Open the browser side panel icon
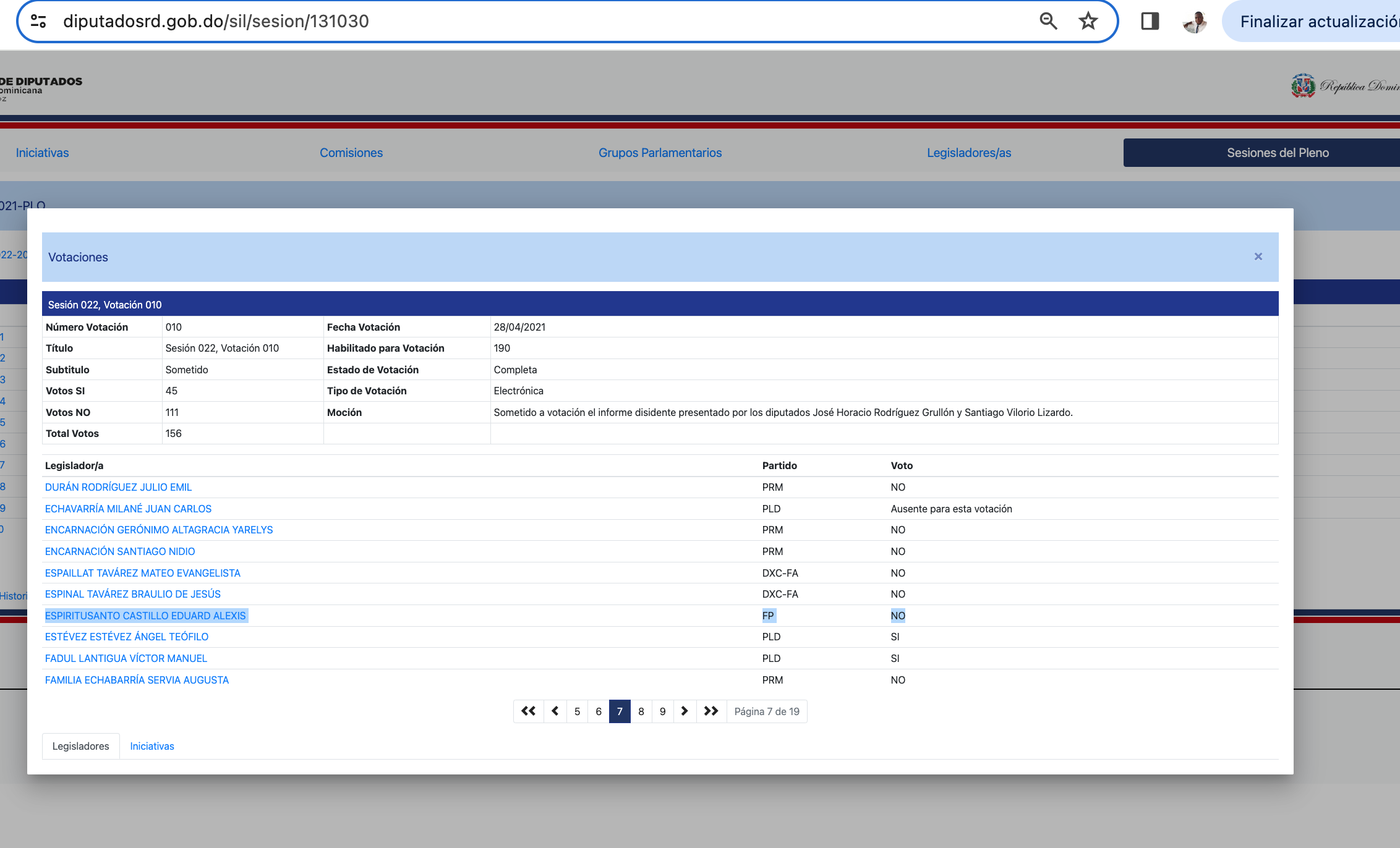 (x=1150, y=21)
